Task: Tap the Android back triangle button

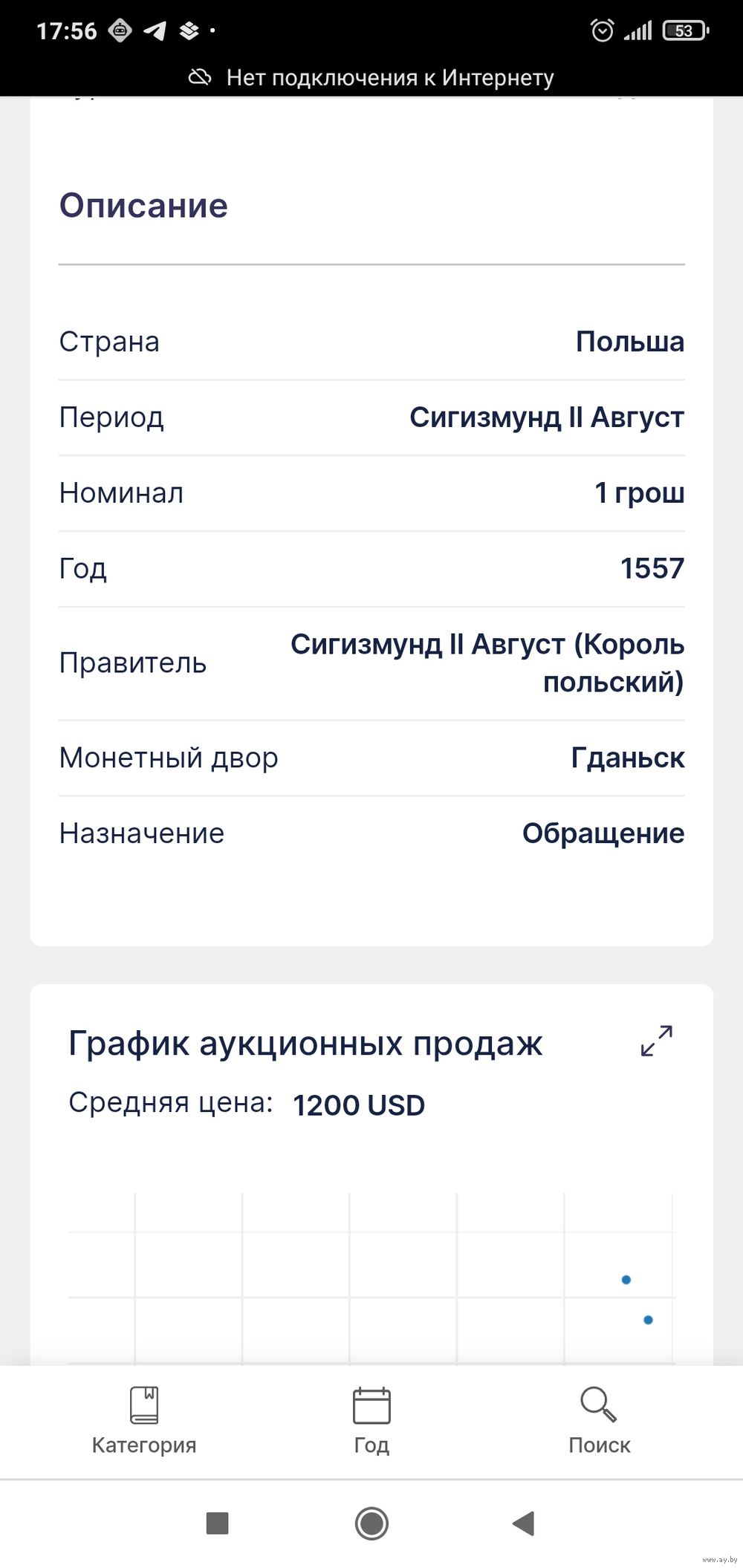Action: 524,1523
